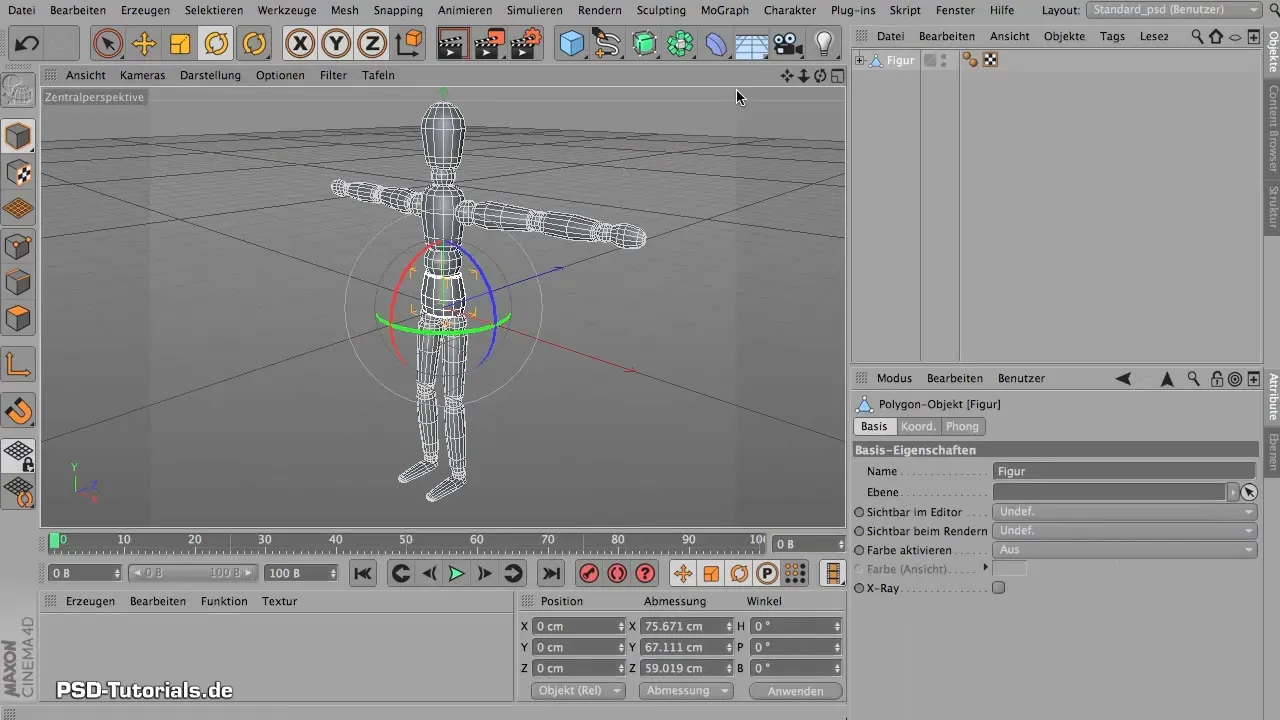Toggle Y axis lock
The height and width of the screenshot is (720, 1280).
[336, 43]
